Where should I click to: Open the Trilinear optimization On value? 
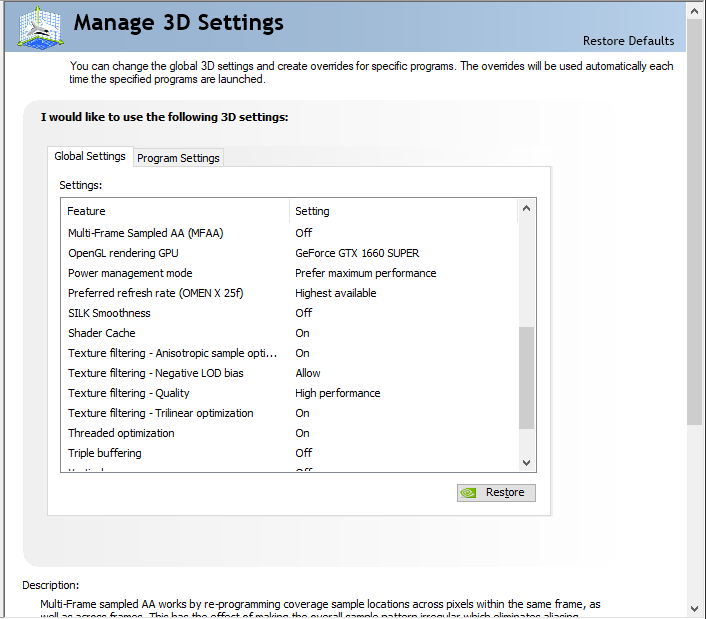[x=302, y=413]
